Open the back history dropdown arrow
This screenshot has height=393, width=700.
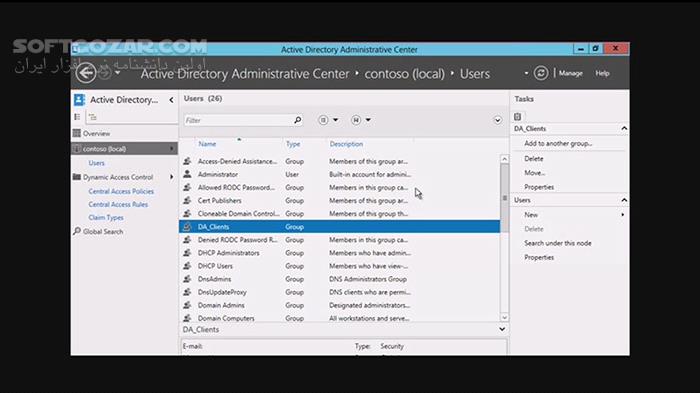pyautogui.click(x=117, y=73)
